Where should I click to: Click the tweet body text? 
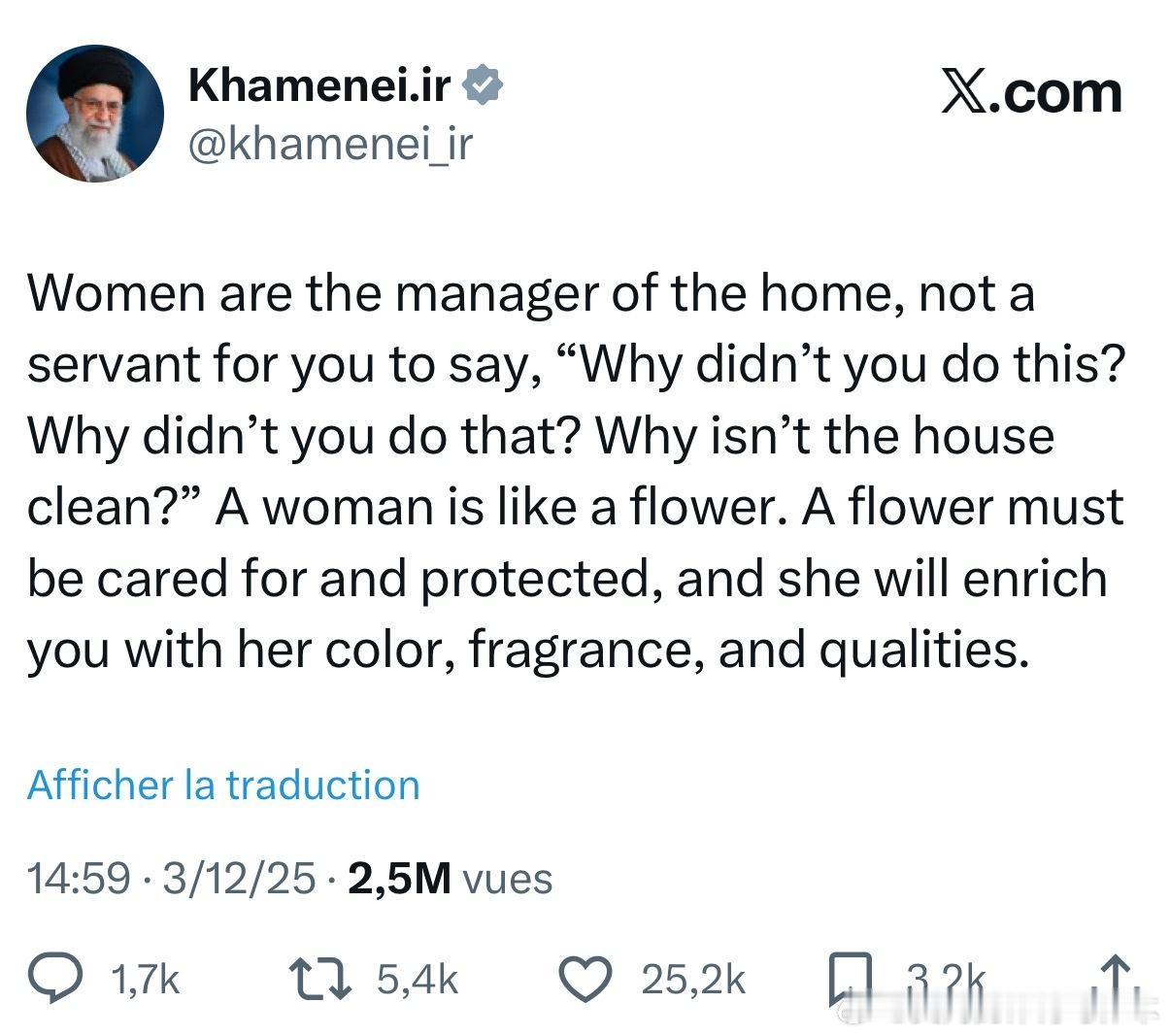coord(575,471)
